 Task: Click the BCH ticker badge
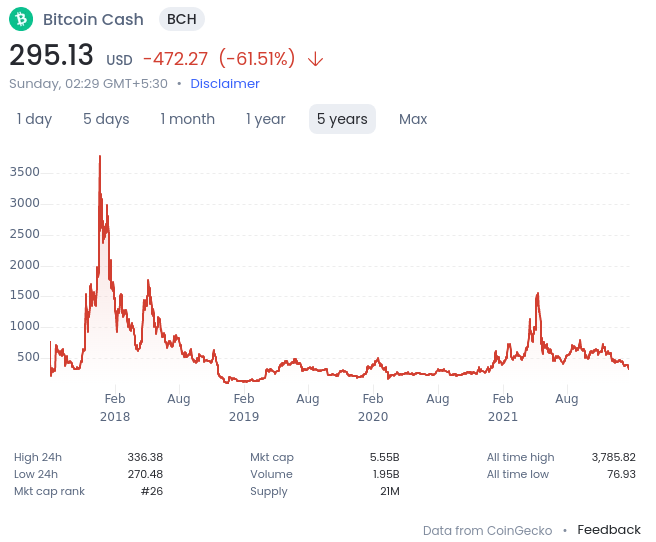coord(182,19)
